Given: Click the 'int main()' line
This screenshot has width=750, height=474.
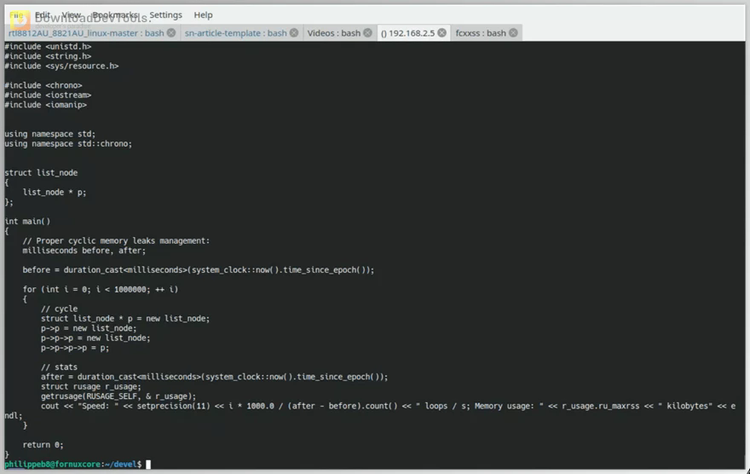Looking at the screenshot, I should tap(27, 221).
